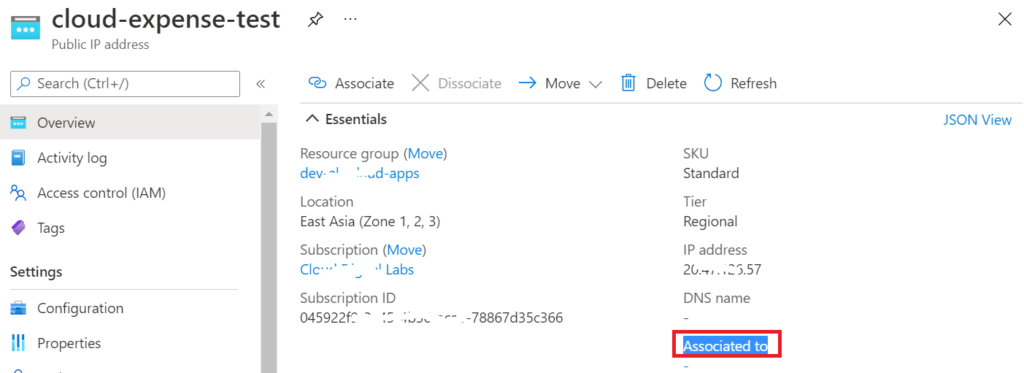Open JSON View
The height and width of the screenshot is (373, 1024).
pos(977,120)
